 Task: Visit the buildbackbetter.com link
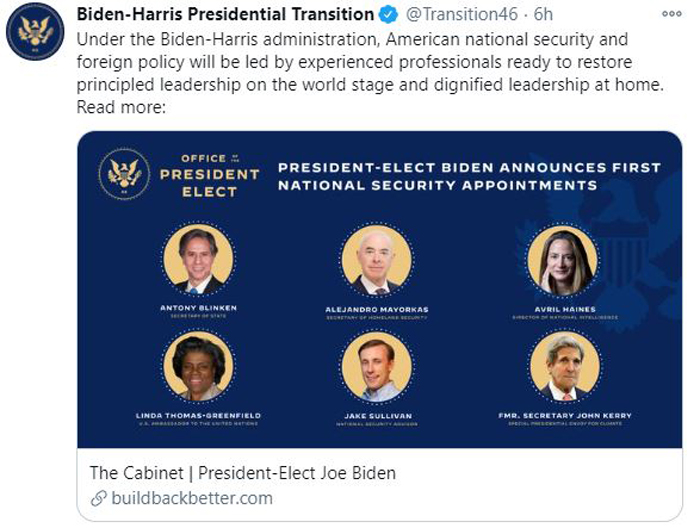point(192,498)
